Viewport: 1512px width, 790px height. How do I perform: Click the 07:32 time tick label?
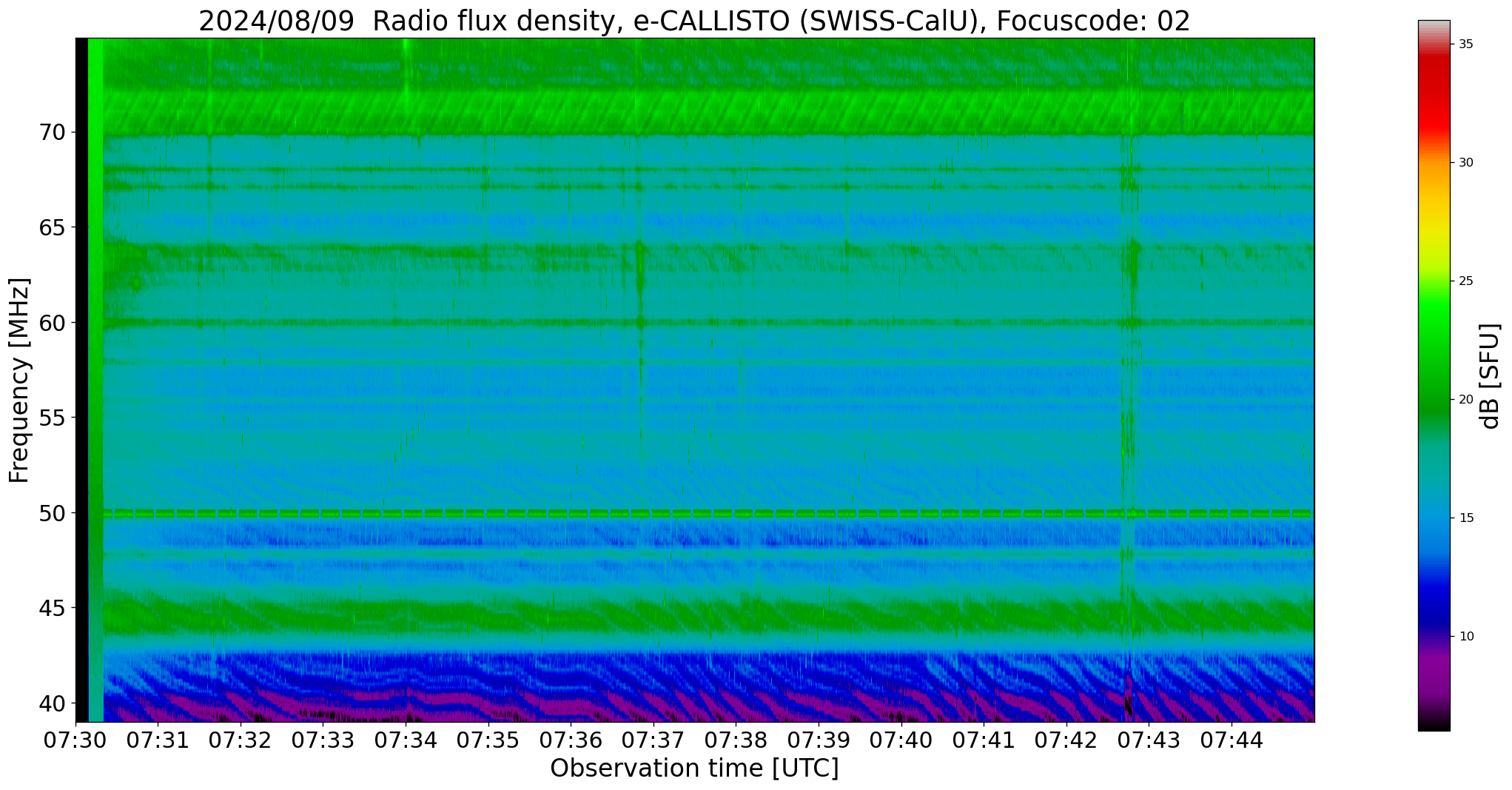click(x=241, y=740)
